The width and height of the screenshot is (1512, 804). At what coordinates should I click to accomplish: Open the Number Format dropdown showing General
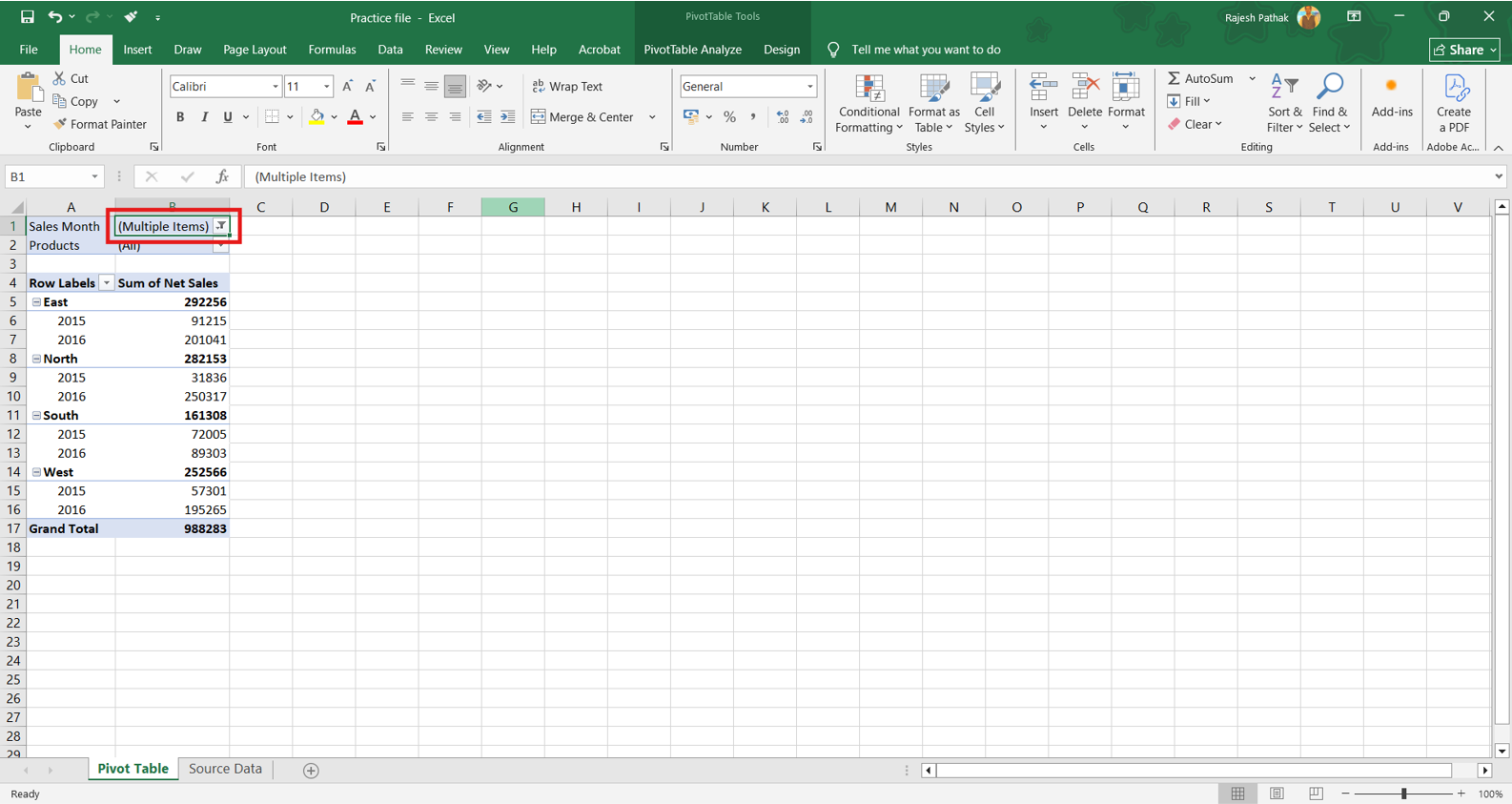point(809,87)
